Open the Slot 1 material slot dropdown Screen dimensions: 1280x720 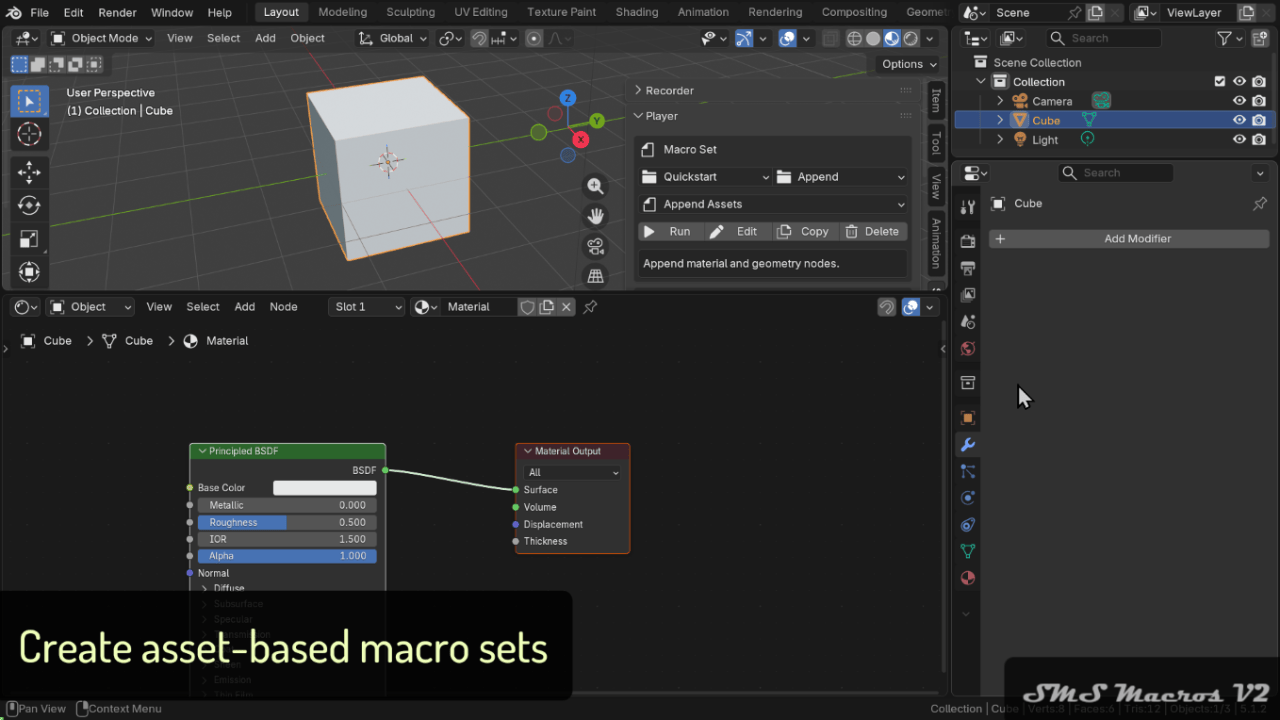point(366,307)
